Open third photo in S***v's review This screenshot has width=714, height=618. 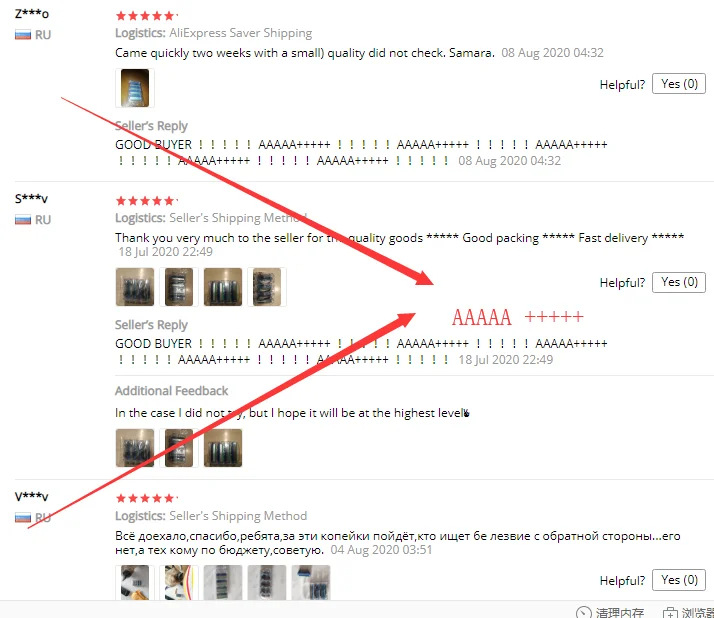[x=223, y=286]
